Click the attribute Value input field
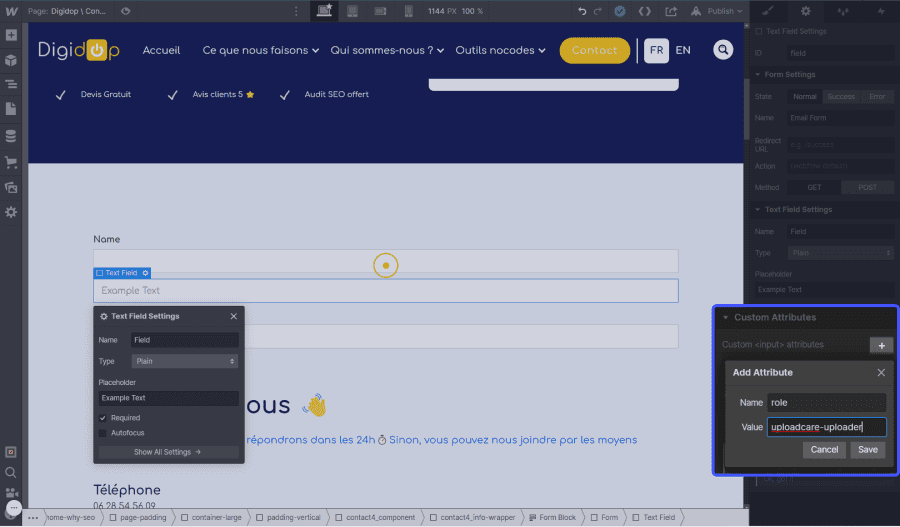Image resolution: width=900 pixels, height=527 pixels. 827,427
